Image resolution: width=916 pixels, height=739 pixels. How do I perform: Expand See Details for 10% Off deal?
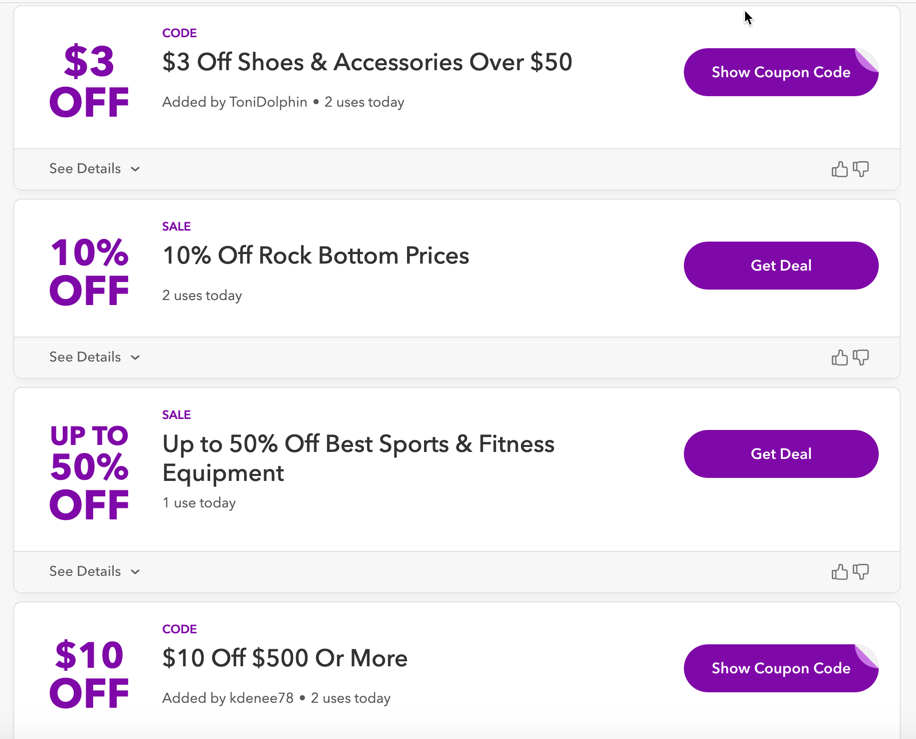pyautogui.click(x=94, y=357)
